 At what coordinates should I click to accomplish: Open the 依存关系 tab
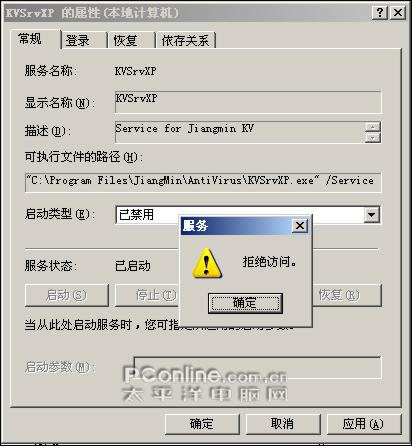coord(186,41)
